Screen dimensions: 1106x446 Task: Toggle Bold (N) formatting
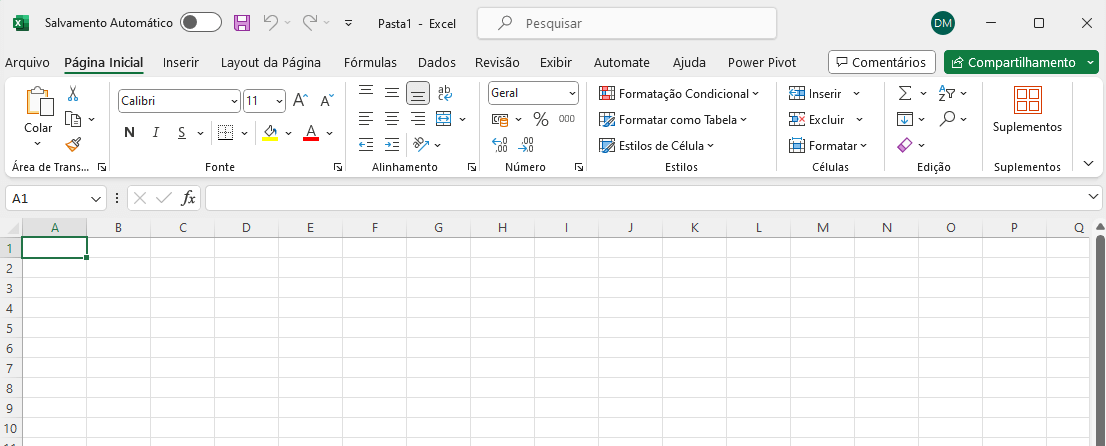129,132
